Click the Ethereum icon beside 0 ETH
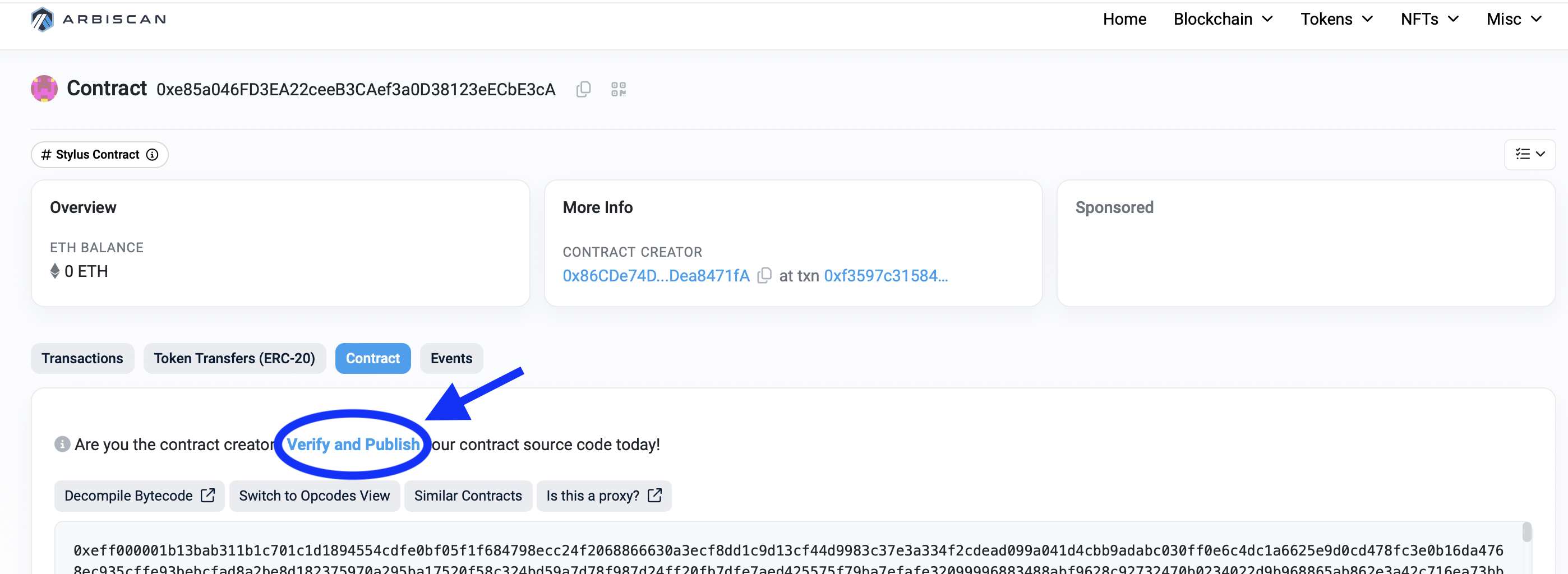This screenshot has width=1568, height=574. 56,271
